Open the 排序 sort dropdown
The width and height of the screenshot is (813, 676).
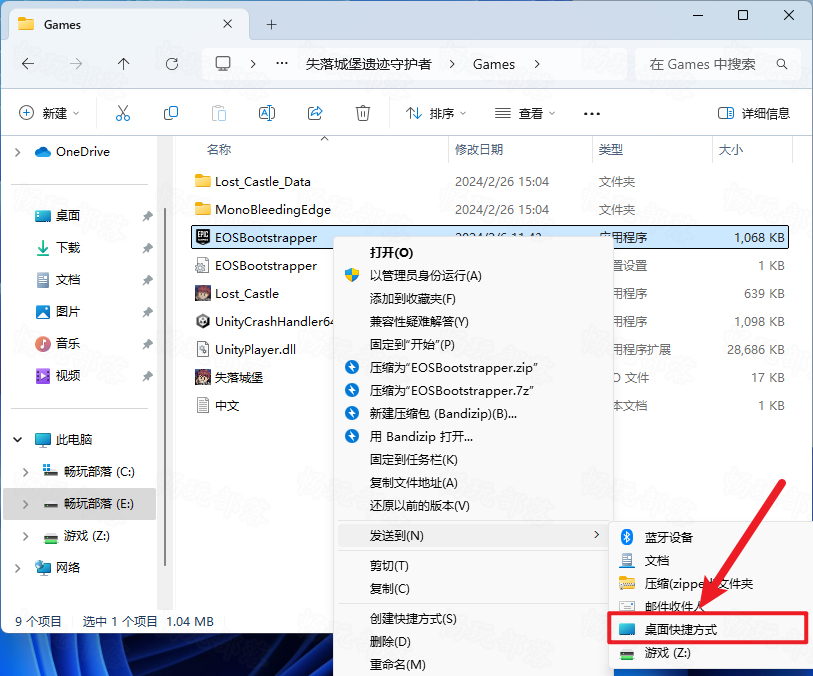[436, 113]
